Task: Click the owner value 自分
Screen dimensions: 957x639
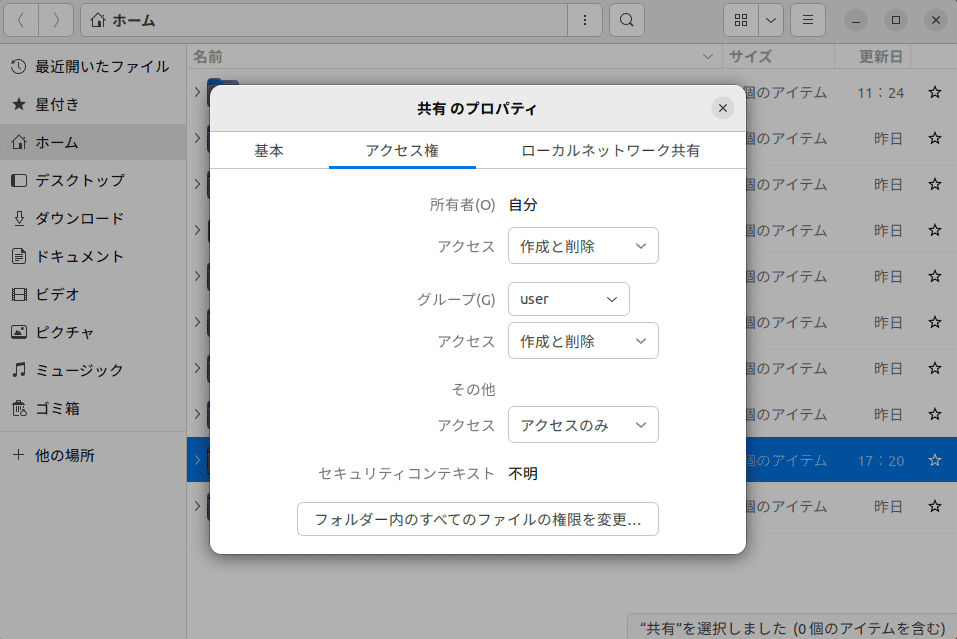Action: pos(523,205)
